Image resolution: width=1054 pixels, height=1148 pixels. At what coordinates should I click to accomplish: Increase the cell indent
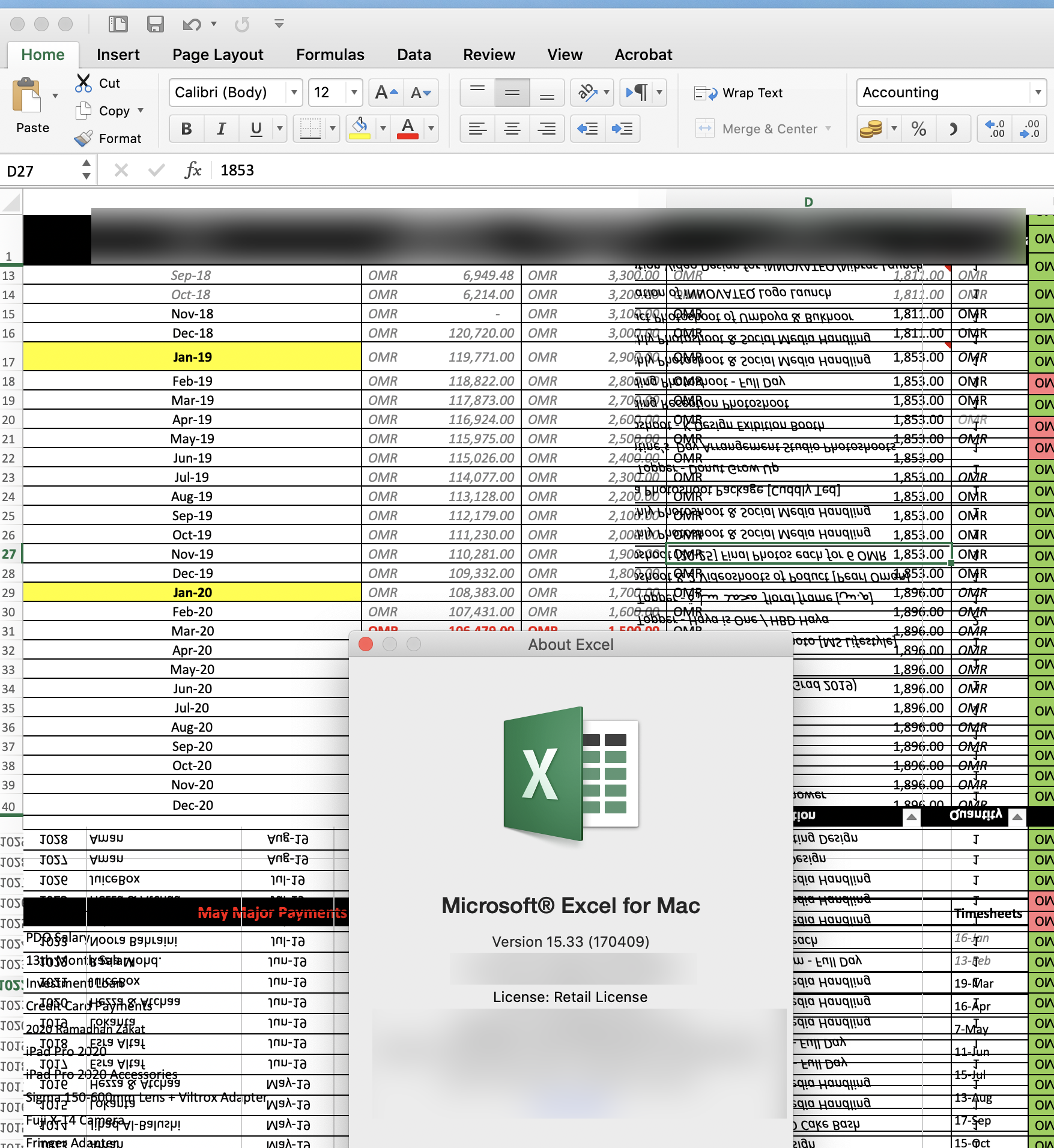pyautogui.click(x=622, y=129)
